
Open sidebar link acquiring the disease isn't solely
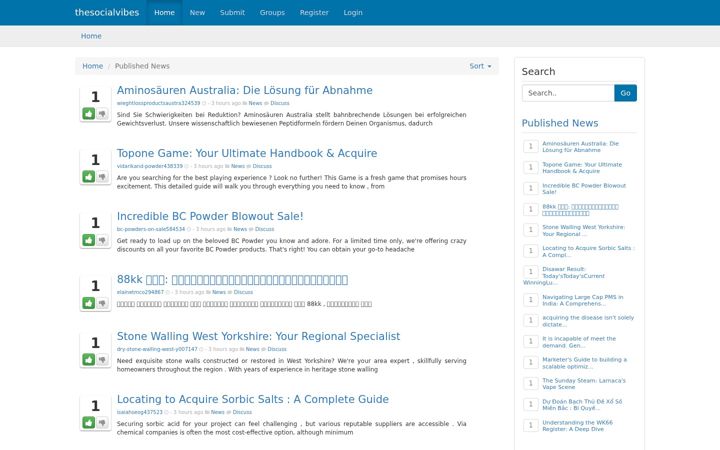coord(588,321)
